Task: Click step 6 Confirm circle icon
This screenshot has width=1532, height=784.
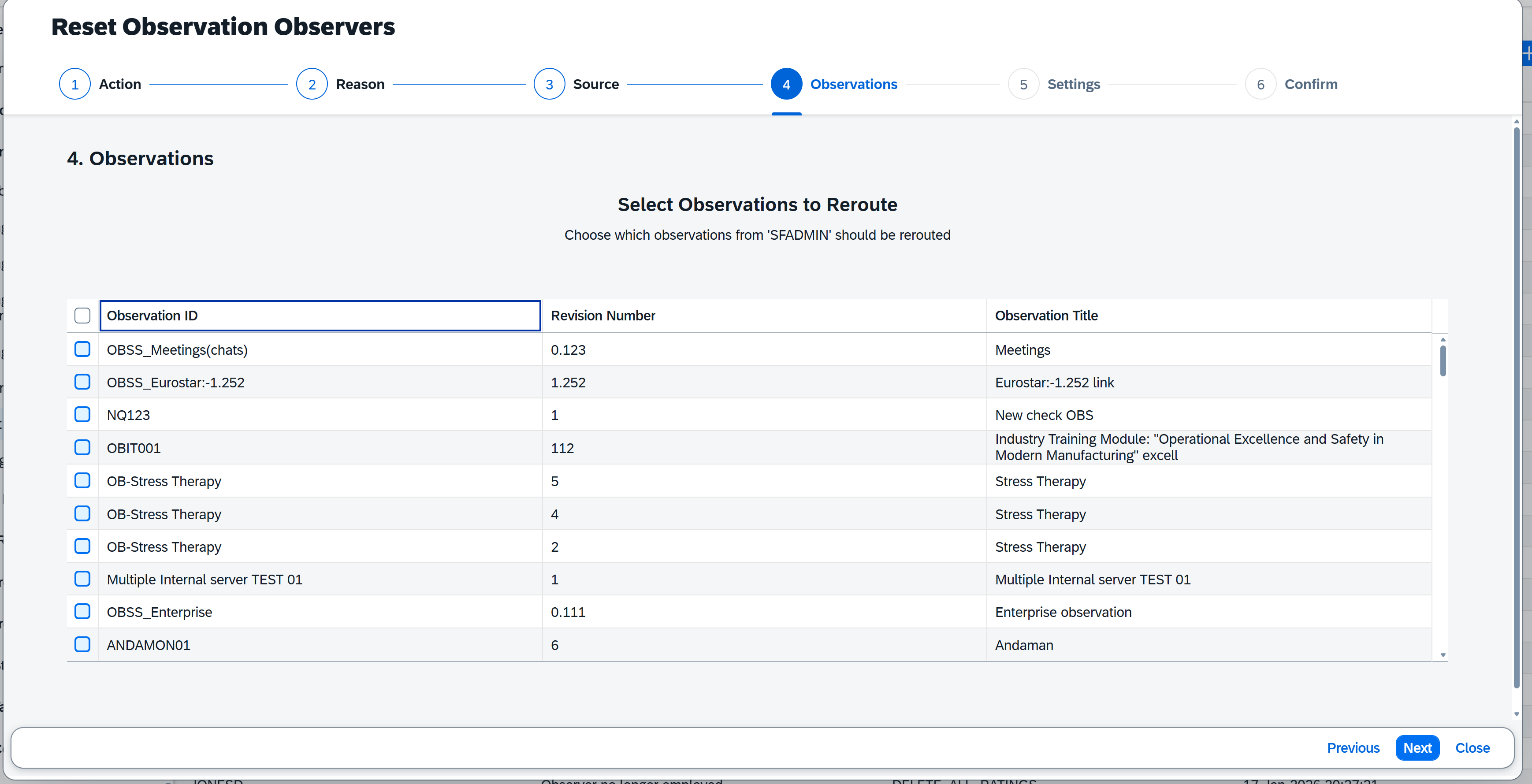Action: (x=1260, y=85)
